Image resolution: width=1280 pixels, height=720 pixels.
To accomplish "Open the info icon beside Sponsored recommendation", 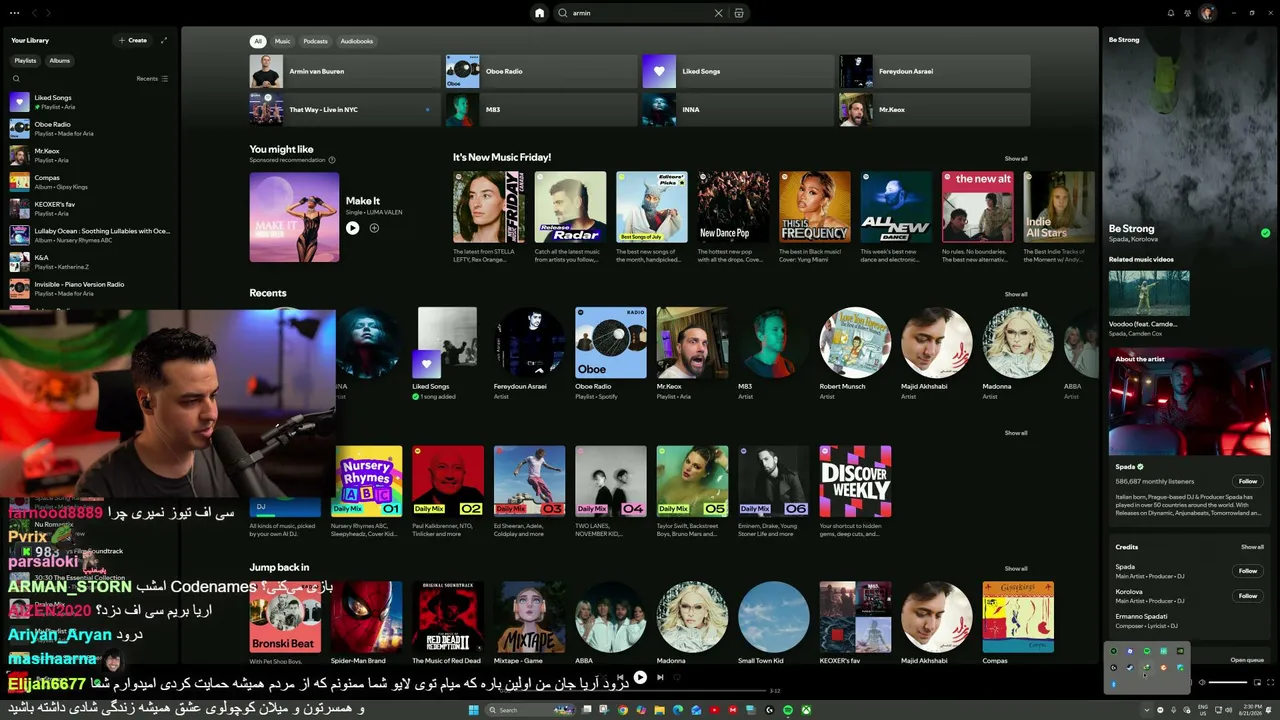I will [332, 160].
